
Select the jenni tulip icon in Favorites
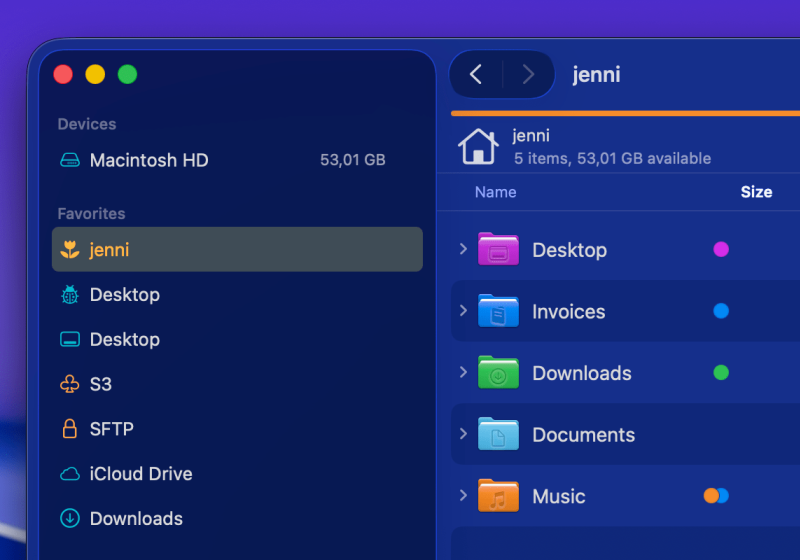coord(70,249)
